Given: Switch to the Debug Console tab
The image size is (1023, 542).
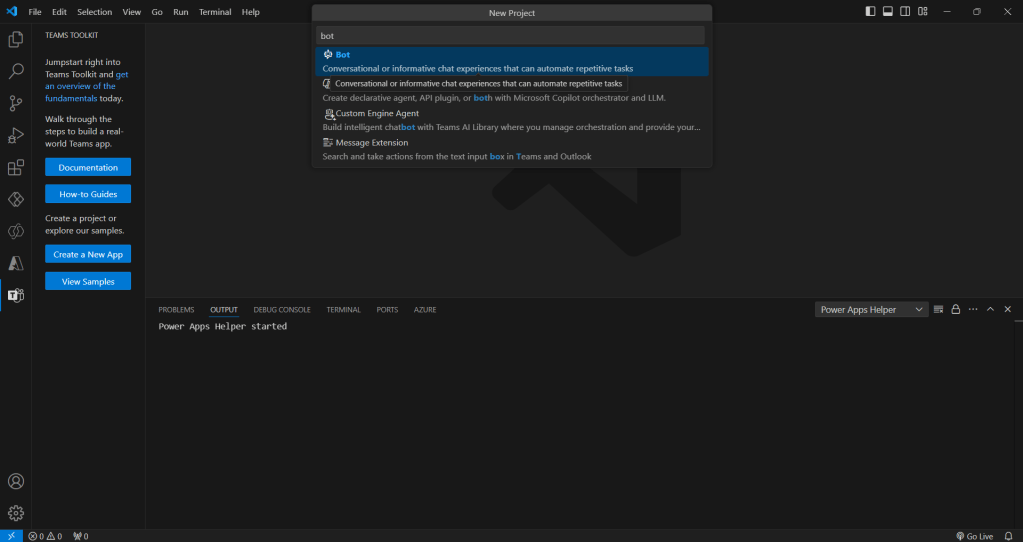Looking at the screenshot, I should point(282,310).
